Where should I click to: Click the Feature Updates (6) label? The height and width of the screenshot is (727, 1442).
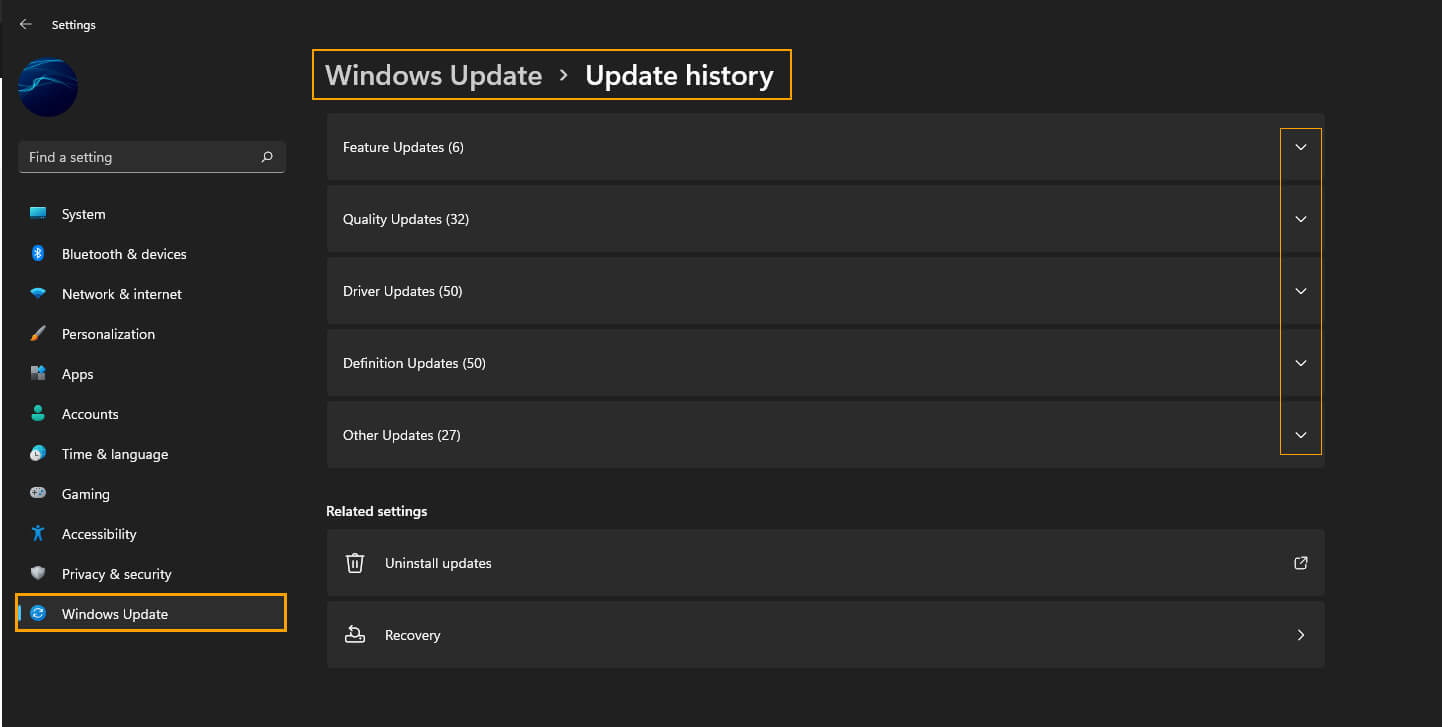point(403,147)
